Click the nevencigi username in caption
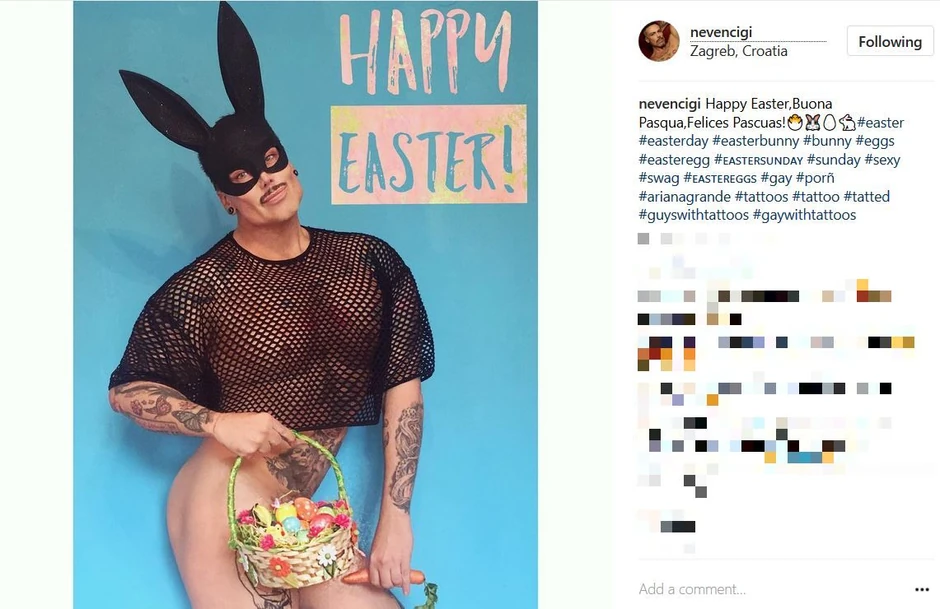This screenshot has width=940, height=609. click(670, 104)
